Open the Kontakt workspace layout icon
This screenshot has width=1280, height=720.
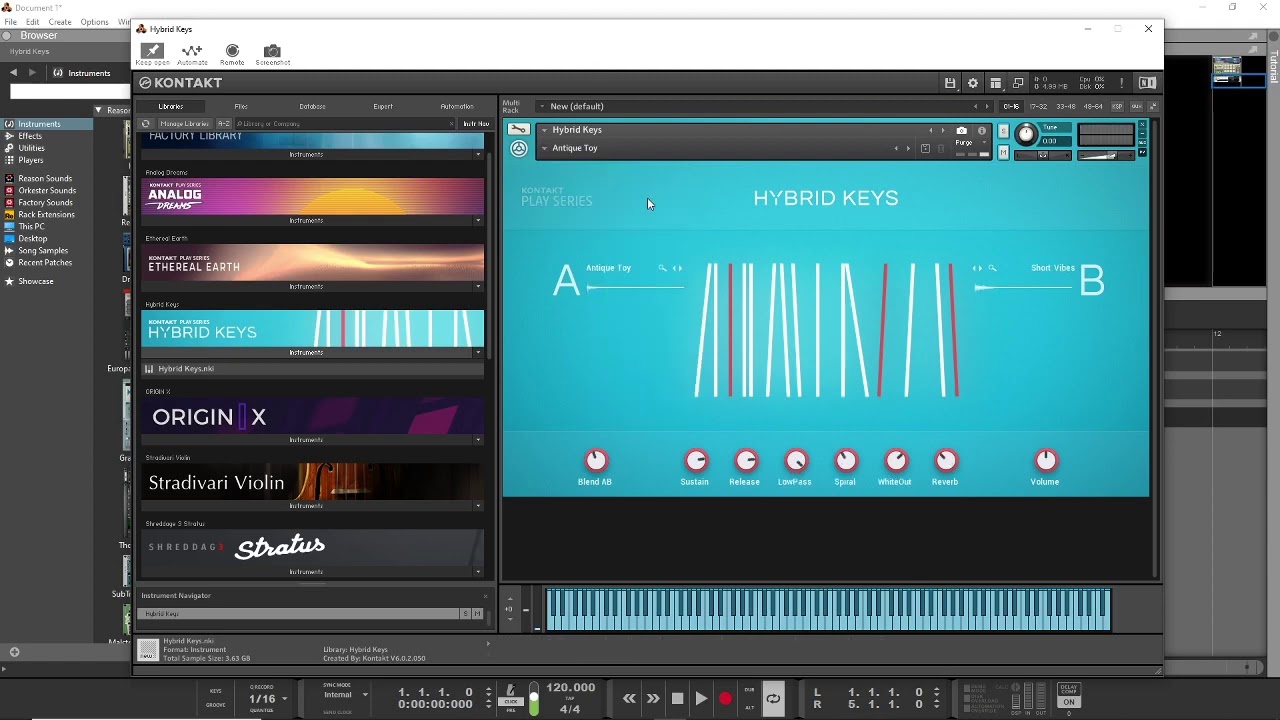[x=996, y=83]
